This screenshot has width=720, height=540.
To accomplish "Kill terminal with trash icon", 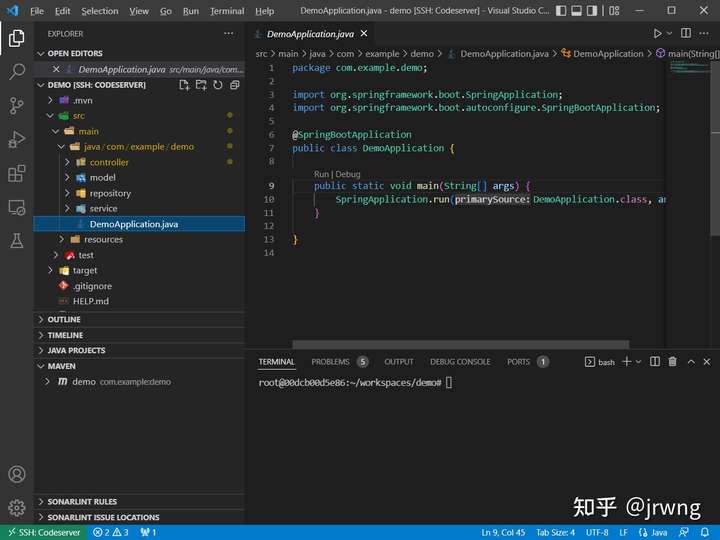I will point(672,362).
